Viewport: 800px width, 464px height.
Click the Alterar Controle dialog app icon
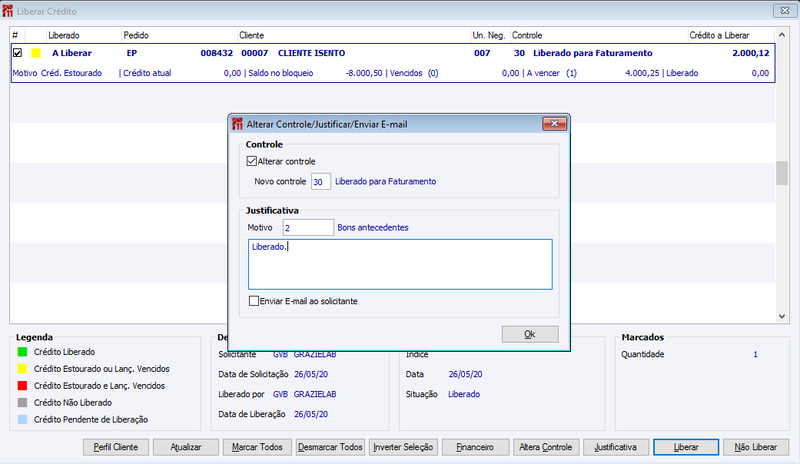click(237, 124)
